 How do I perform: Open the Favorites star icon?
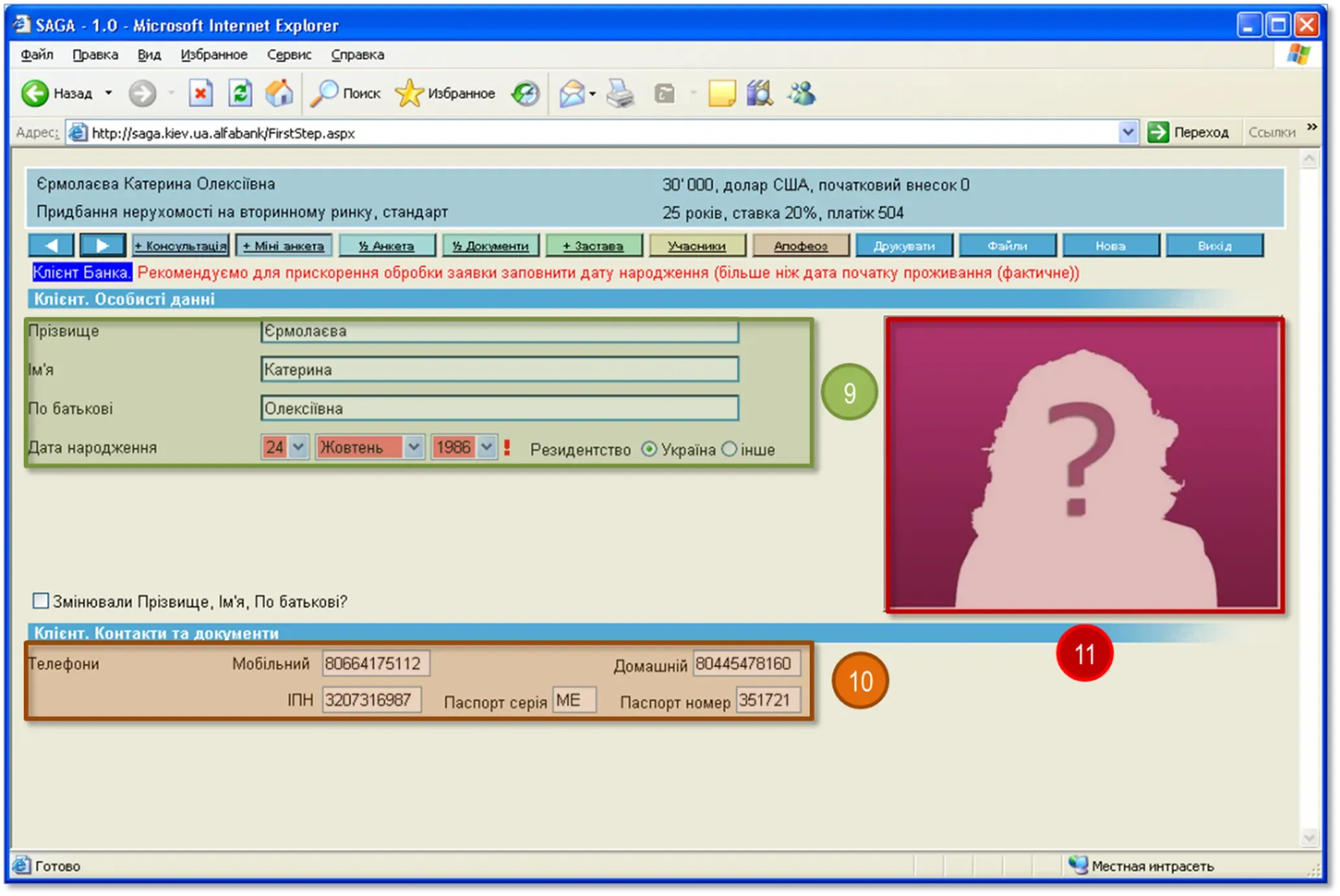tap(409, 93)
